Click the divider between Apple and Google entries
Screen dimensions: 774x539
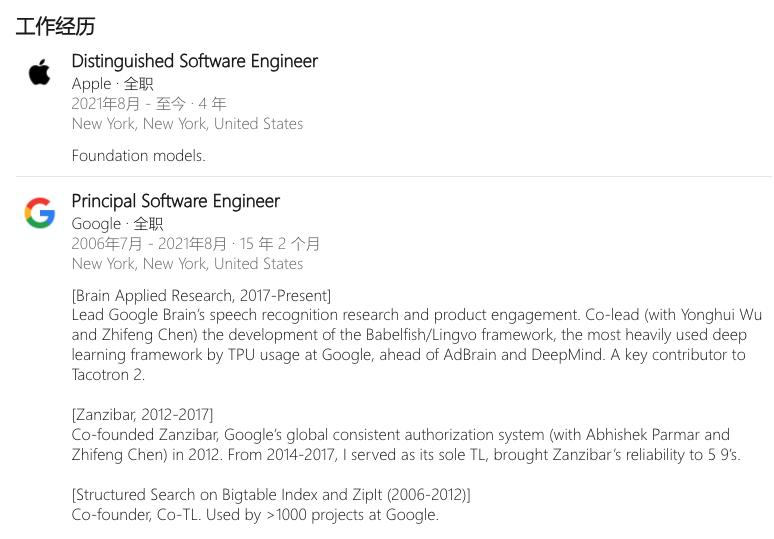(394, 176)
